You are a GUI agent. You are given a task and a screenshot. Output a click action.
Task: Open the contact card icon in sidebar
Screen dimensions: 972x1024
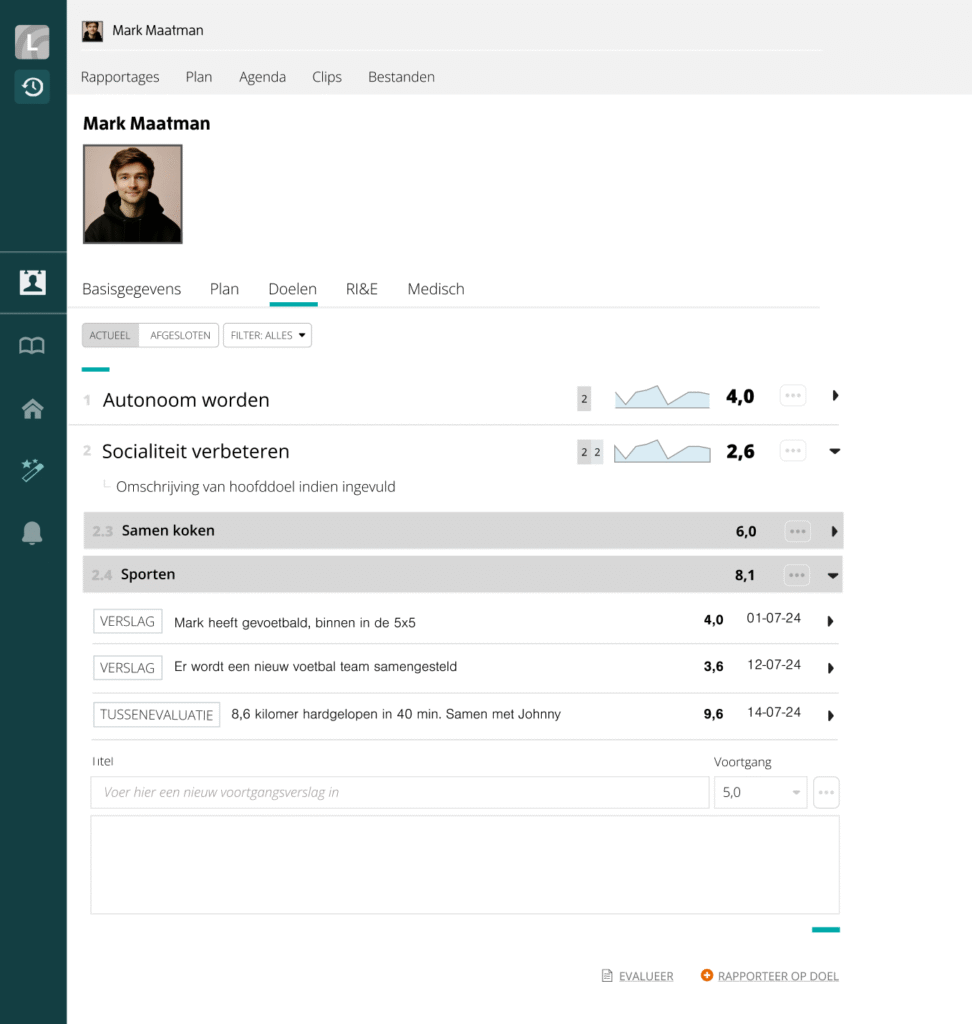32,282
